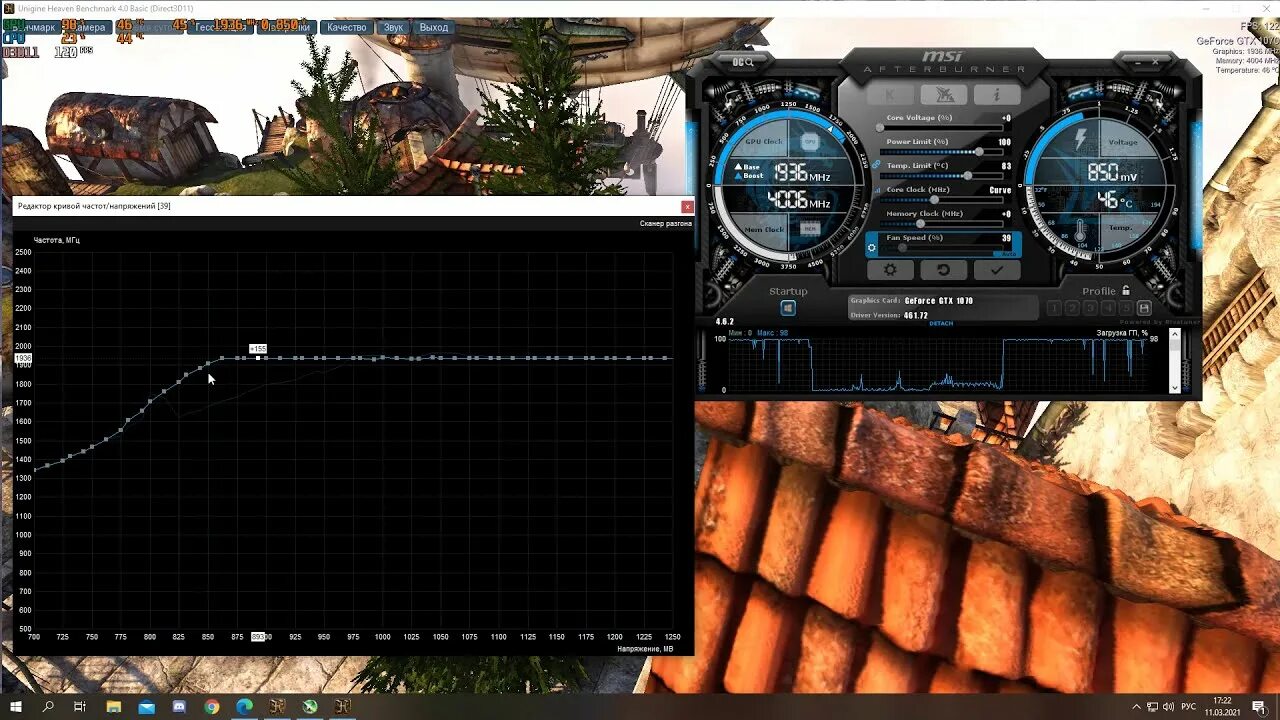Open the Windows Start menu

tap(16, 707)
